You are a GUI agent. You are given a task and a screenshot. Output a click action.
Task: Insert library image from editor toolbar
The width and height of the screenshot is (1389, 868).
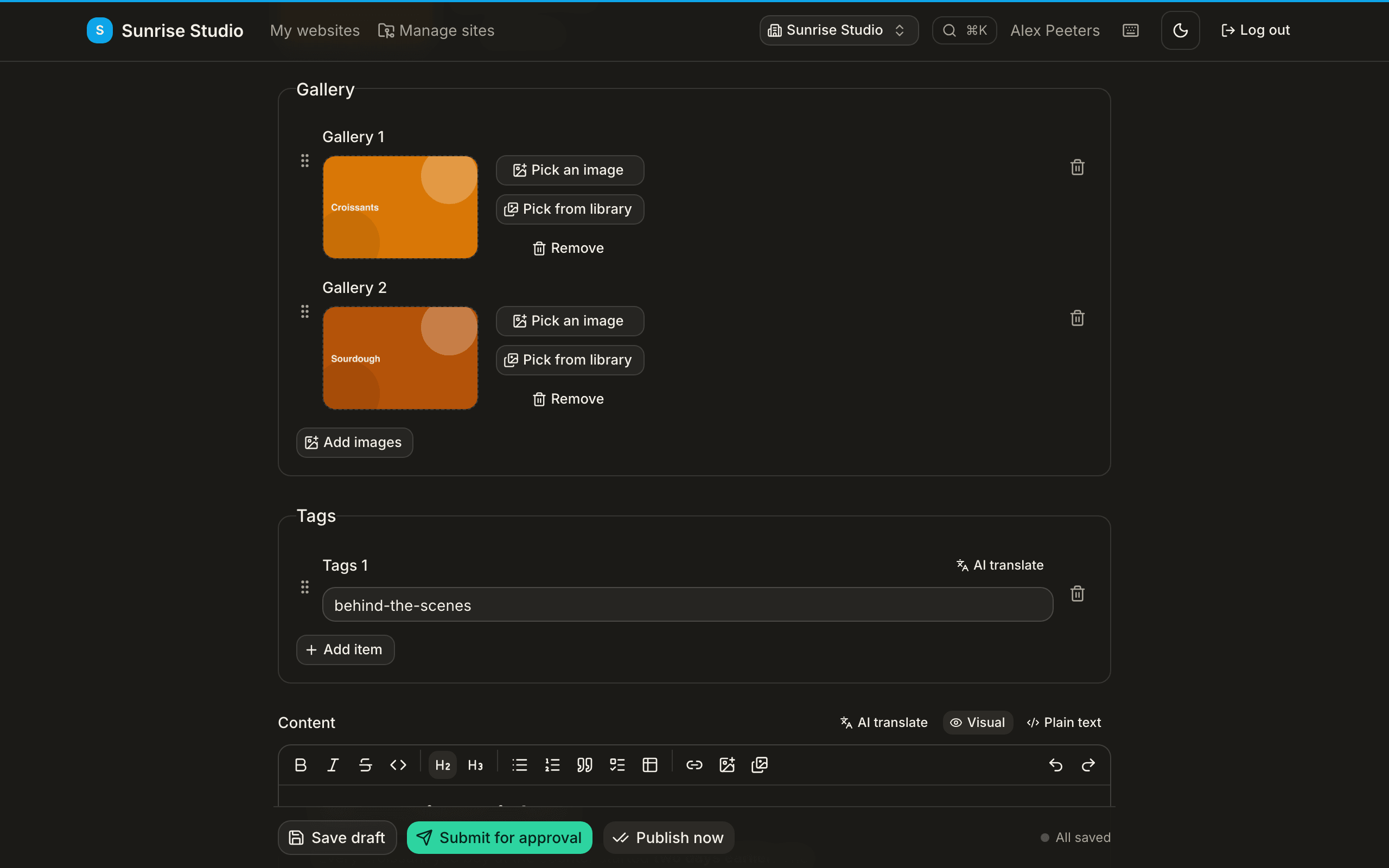click(760, 765)
